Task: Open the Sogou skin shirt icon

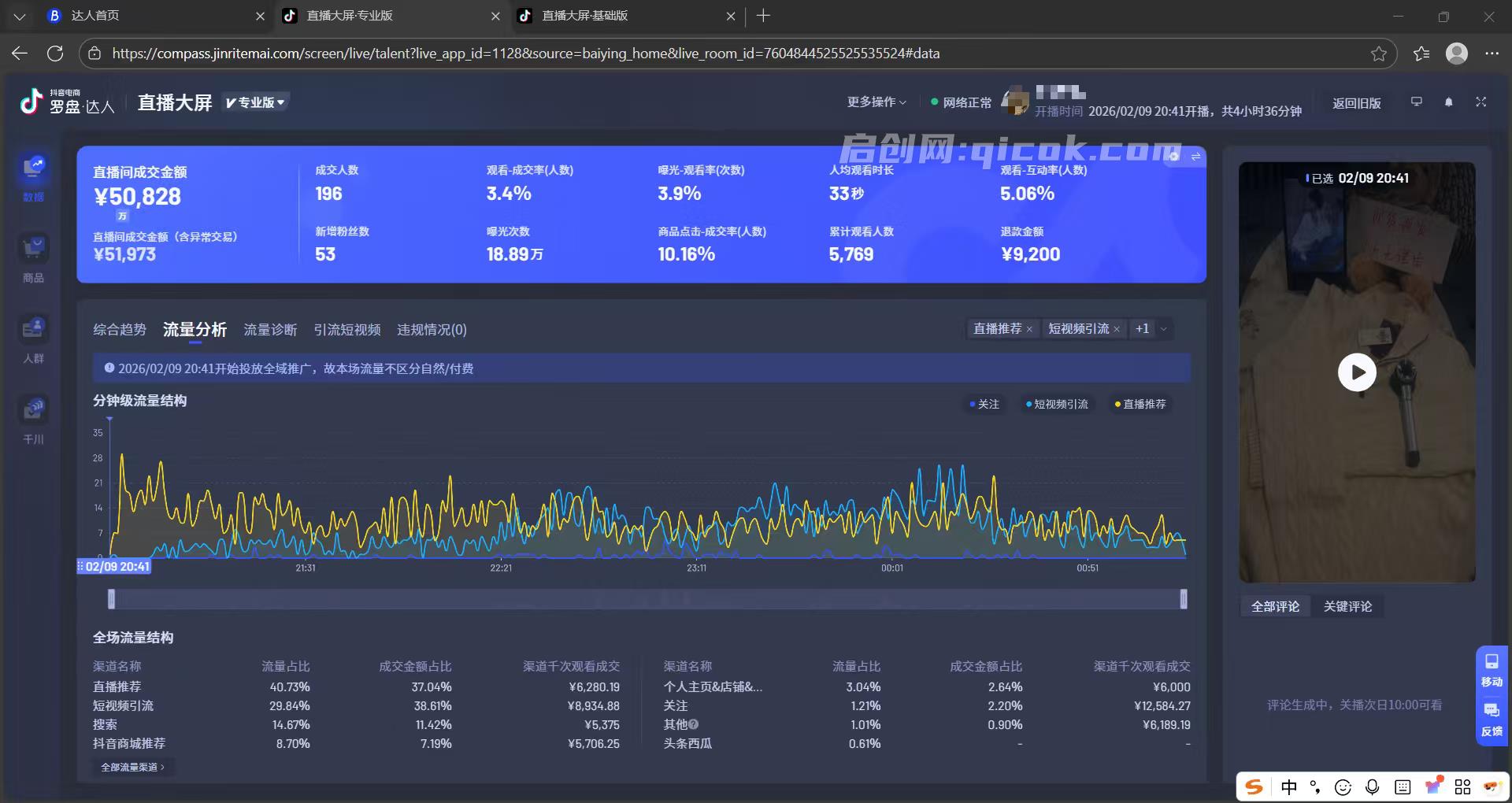Action: coord(1433,786)
